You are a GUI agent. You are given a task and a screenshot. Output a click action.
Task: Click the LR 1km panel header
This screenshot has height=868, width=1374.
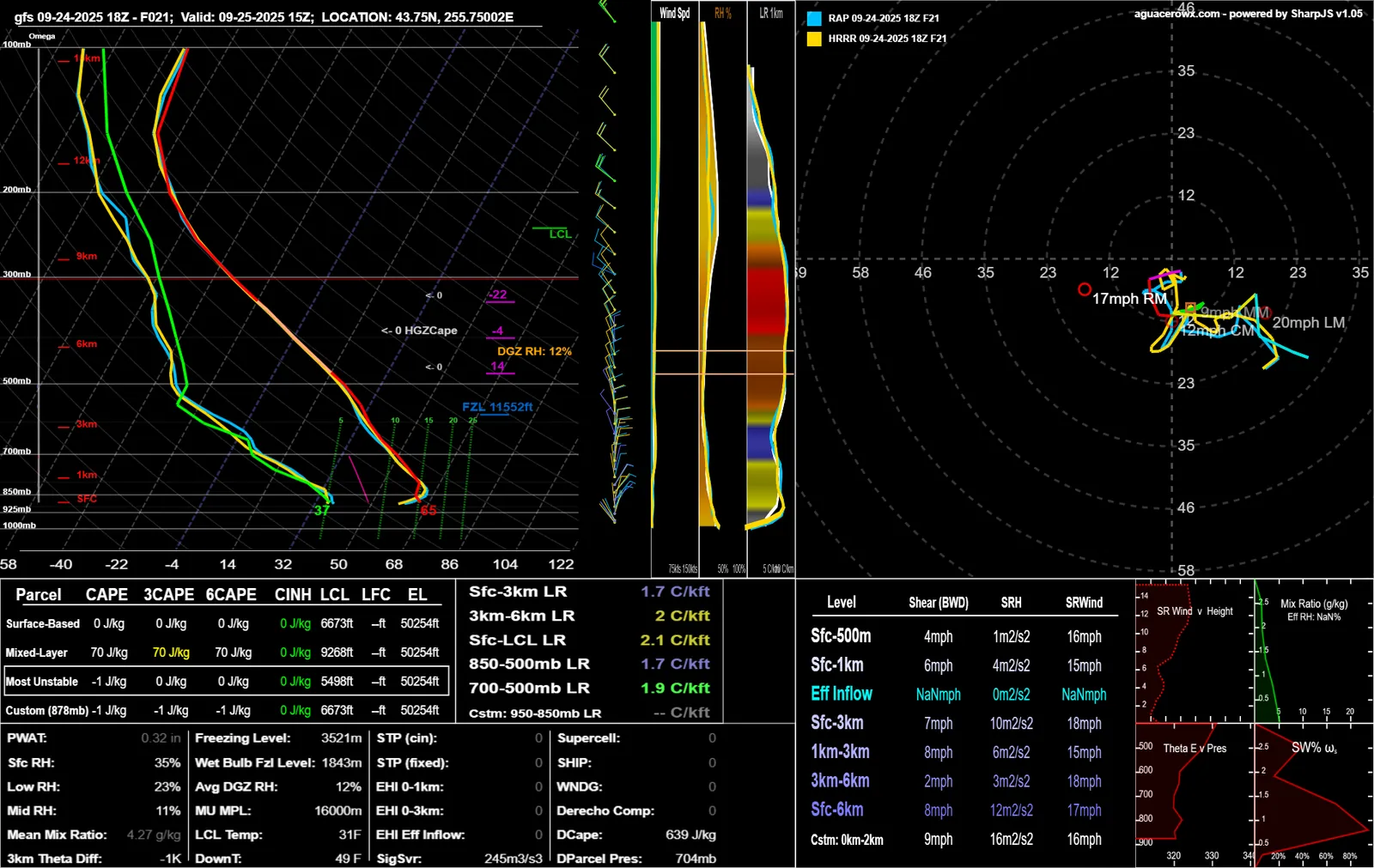click(770, 13)
